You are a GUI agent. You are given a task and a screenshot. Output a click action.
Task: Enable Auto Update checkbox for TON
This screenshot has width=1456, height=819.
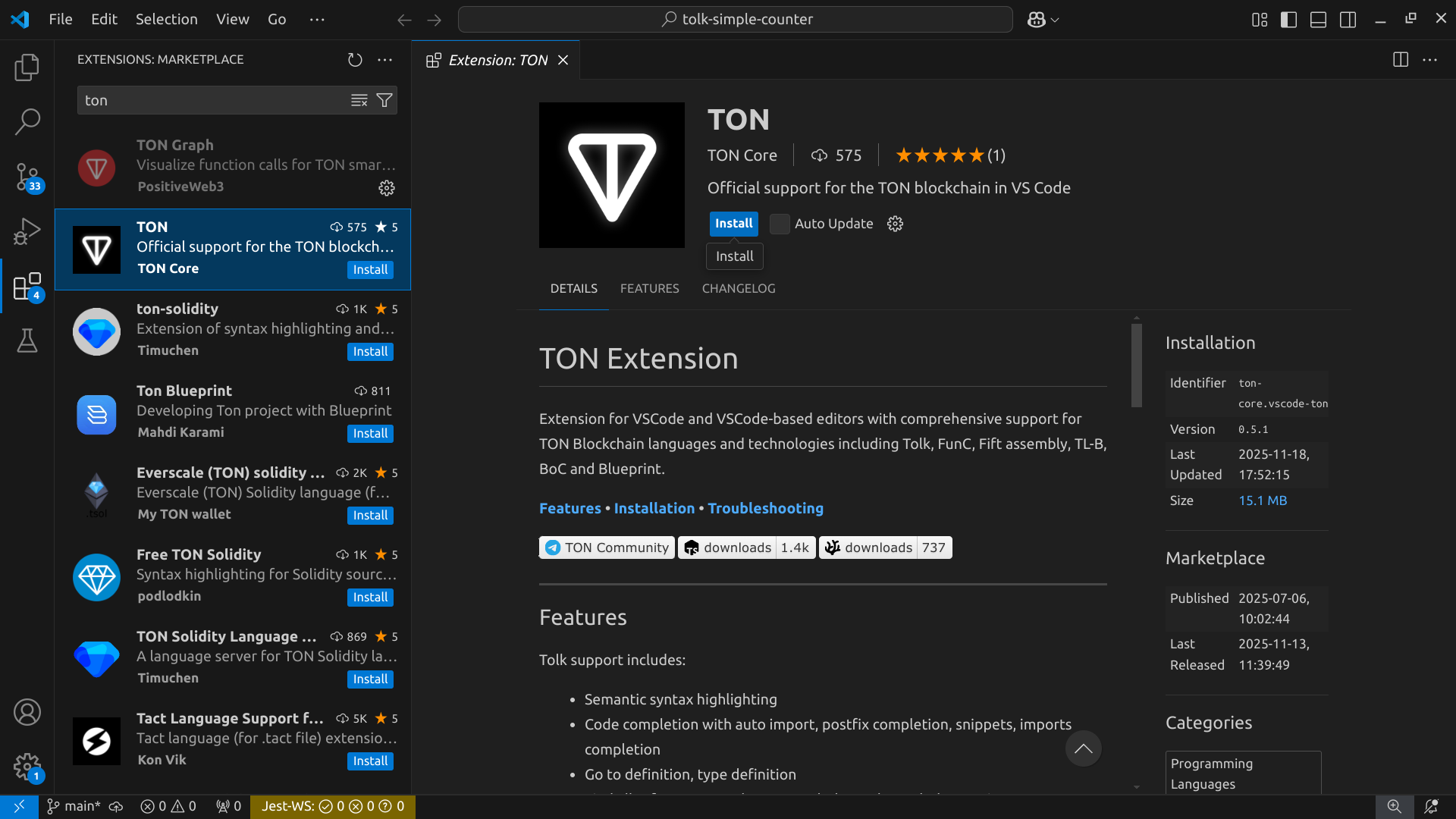tap(780, 224)
